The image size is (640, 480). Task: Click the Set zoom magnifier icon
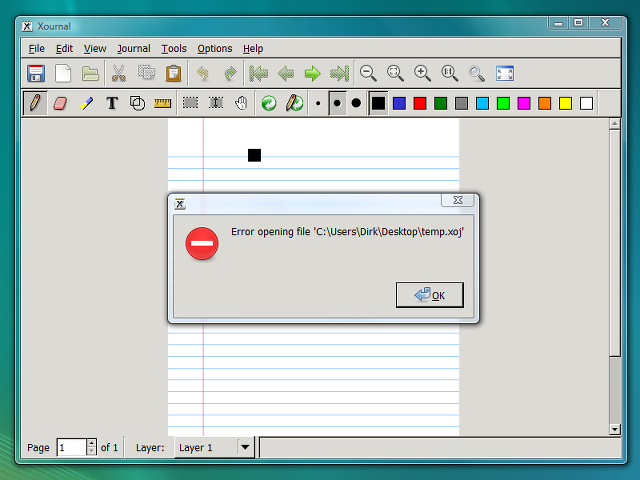point(477,74)
